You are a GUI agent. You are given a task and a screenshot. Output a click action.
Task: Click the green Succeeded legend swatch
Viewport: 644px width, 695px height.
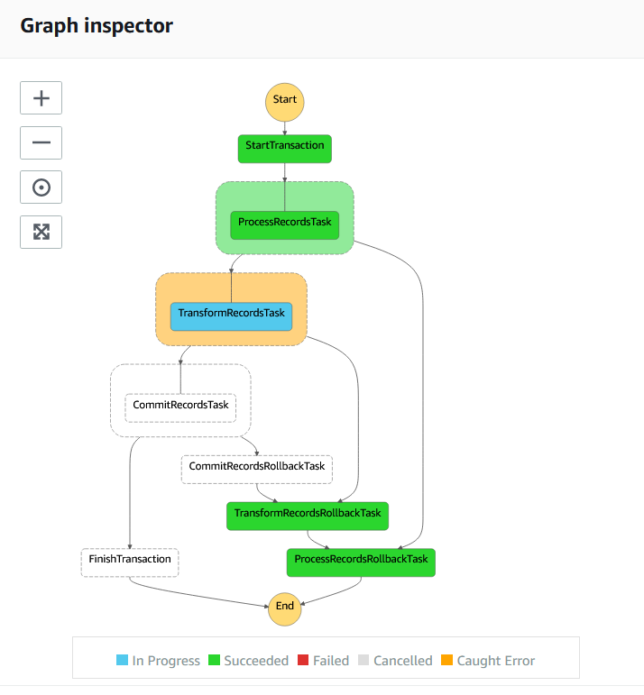click(214, 660)
